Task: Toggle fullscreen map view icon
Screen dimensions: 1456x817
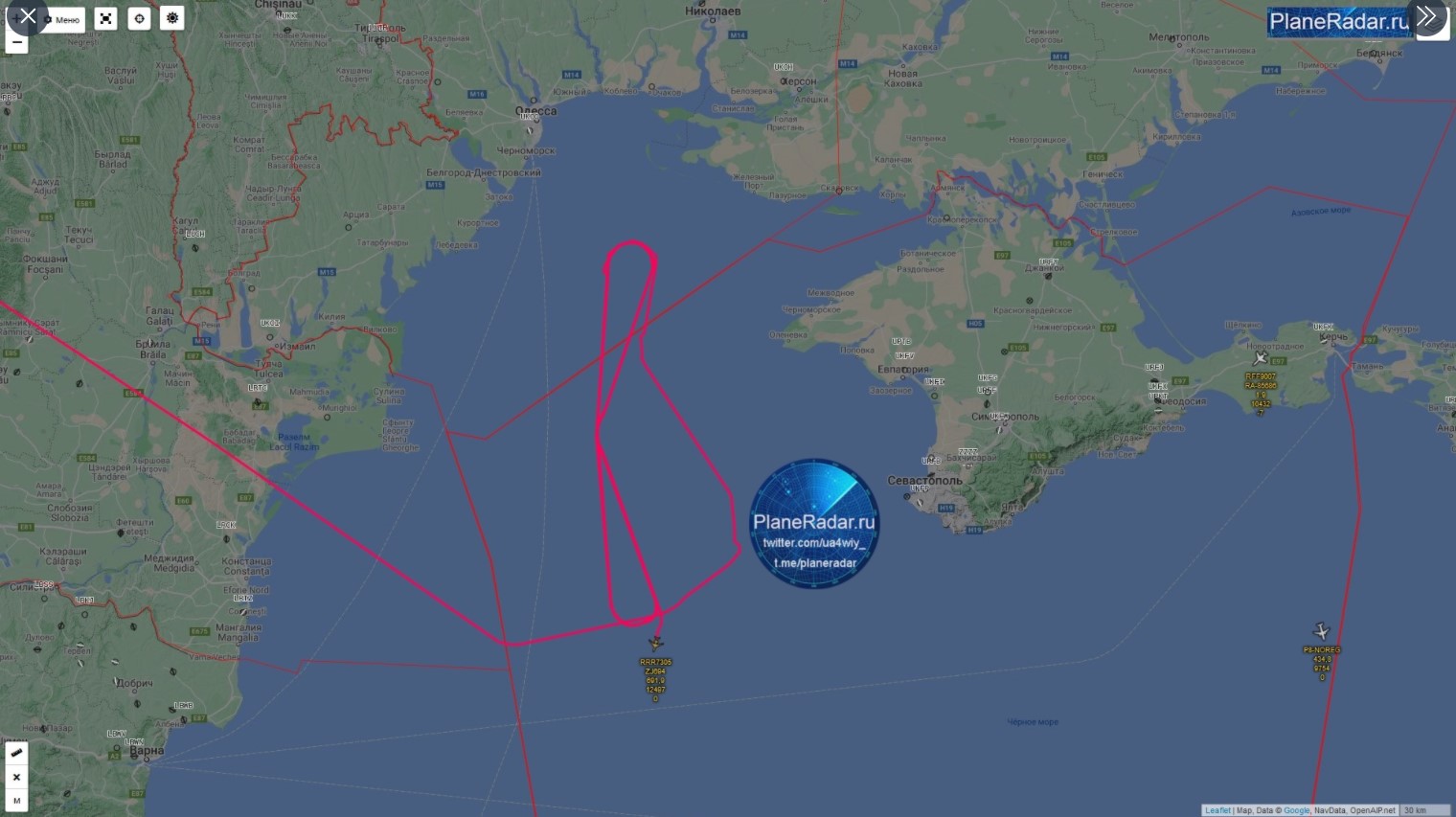Action: (x=106, y=18)
